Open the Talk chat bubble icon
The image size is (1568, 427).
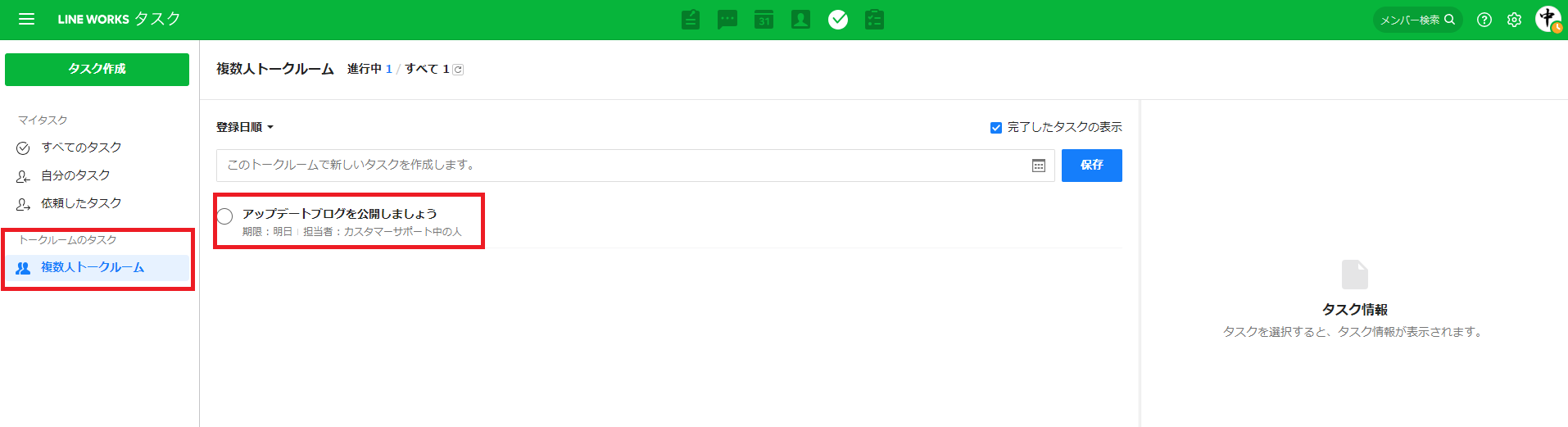pos(727,20)
